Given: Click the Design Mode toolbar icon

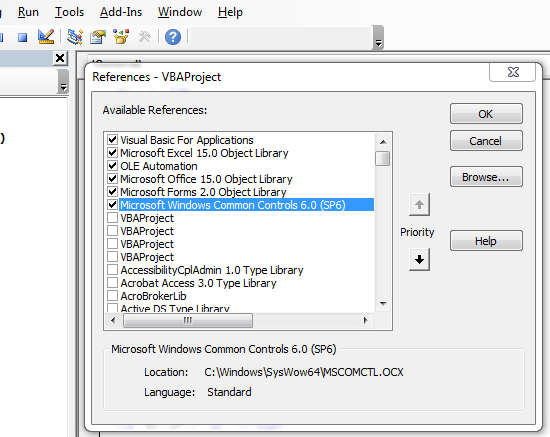Looking at the screenshot, I should [x=46, y=36].
